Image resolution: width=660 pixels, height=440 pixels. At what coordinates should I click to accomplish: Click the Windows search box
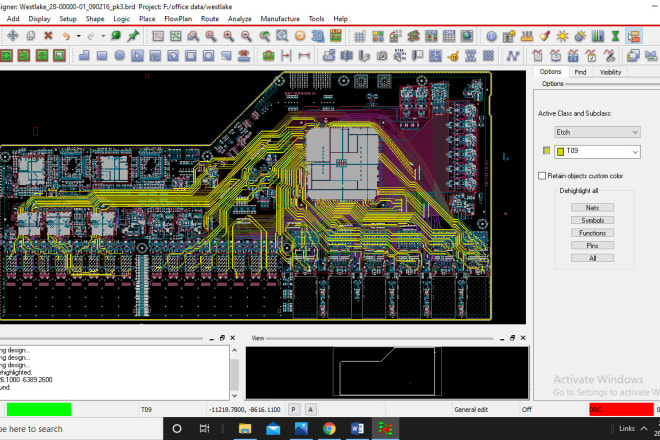click(x=81, y=429)
